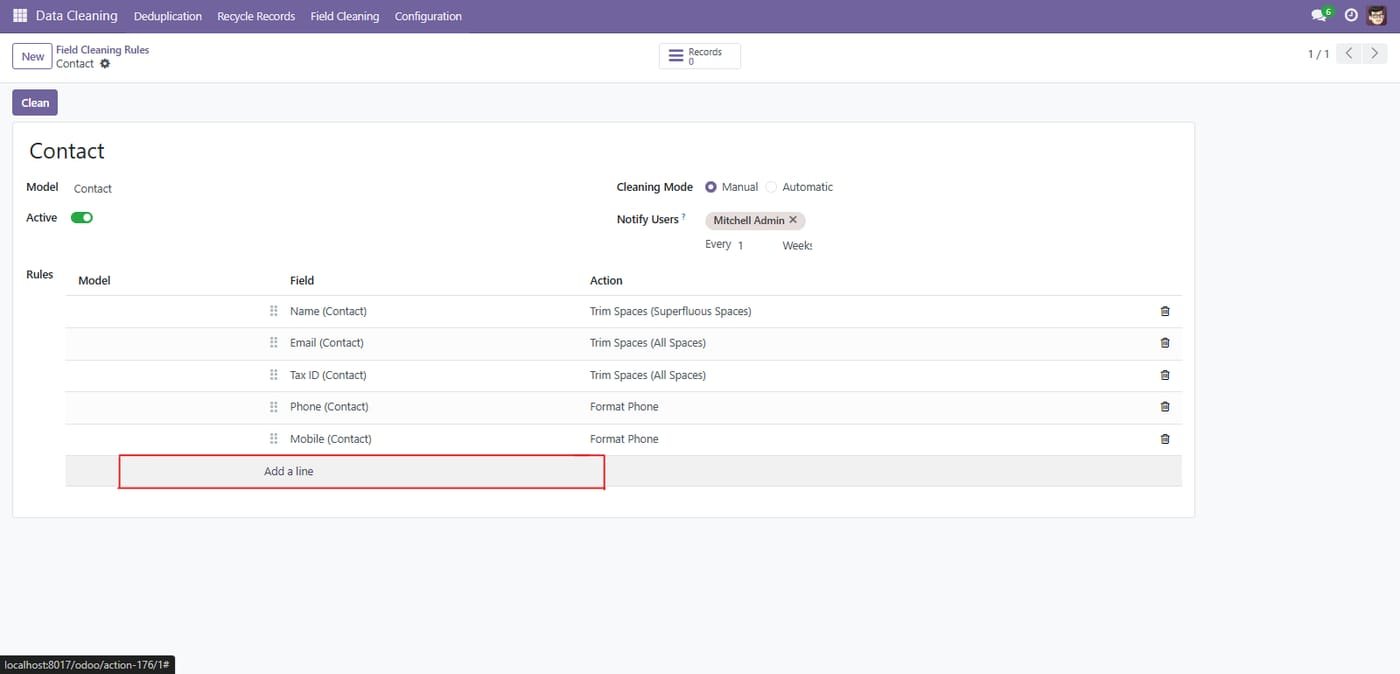Click the Data Cleaning app title
The image size is (1400, 674).
[77, 16]
